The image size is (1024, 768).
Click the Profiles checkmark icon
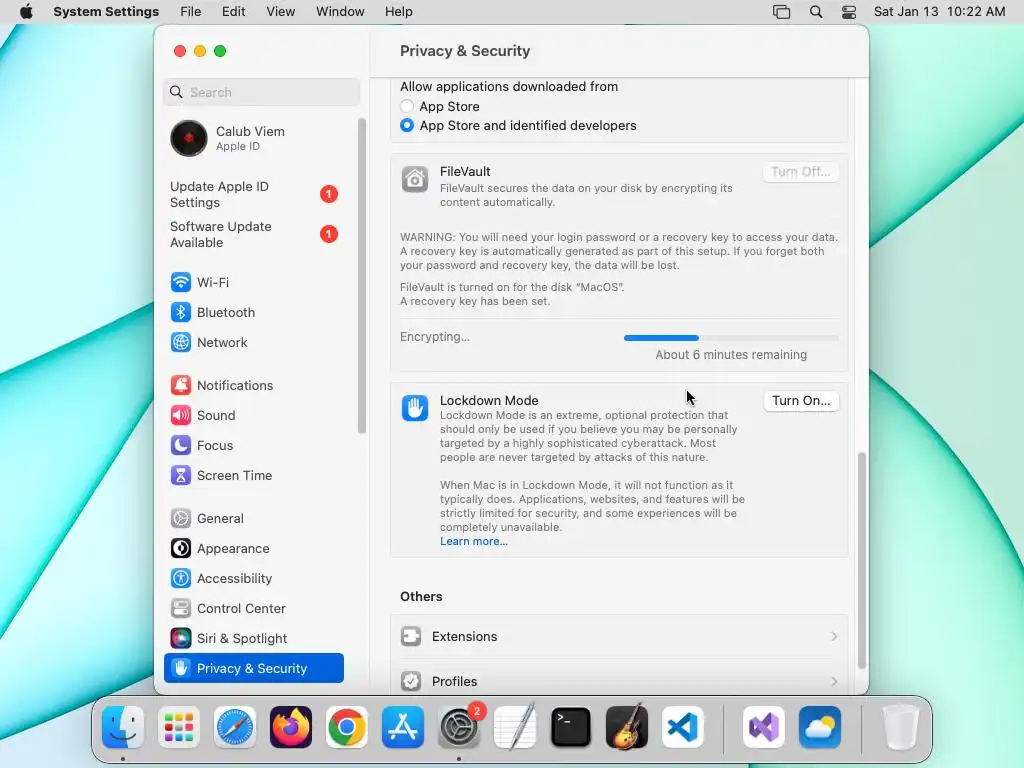411,681
